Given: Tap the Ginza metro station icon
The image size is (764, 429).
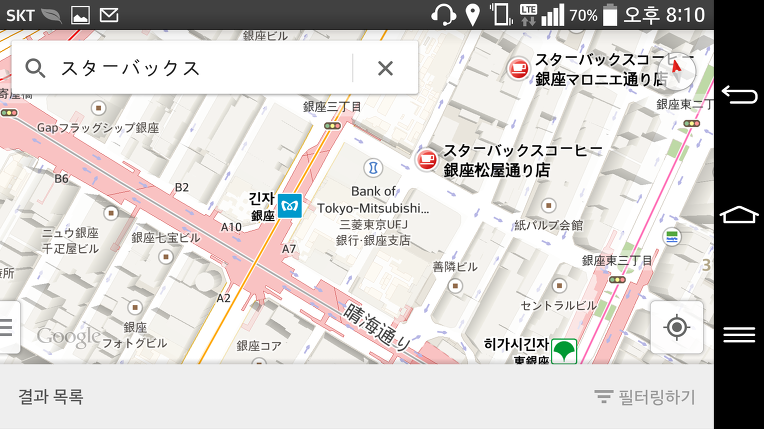Looking at the screenshot, I should pos(290,206).
